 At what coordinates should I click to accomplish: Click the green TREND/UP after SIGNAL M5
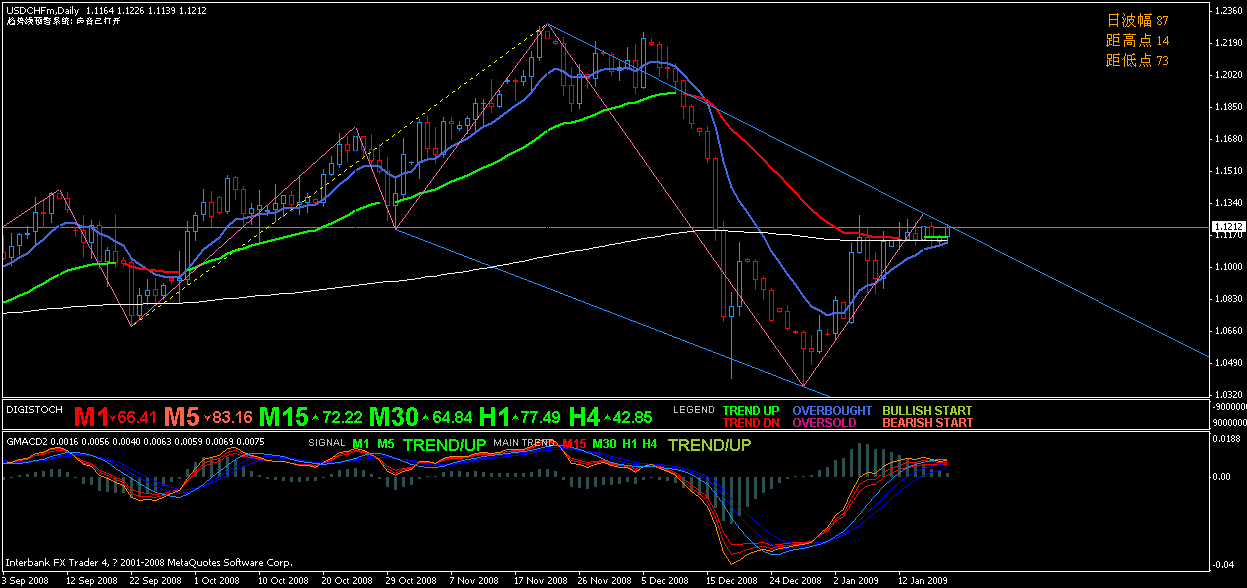pos(445,444)
